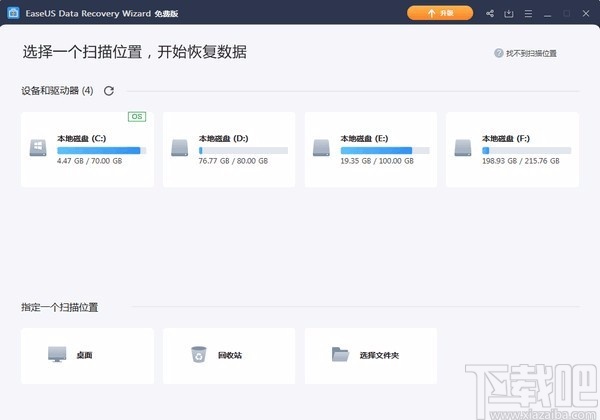Select the local disk (D:) label
The width and height of the screenshot is (600, 420).
[x=223, y=138]
